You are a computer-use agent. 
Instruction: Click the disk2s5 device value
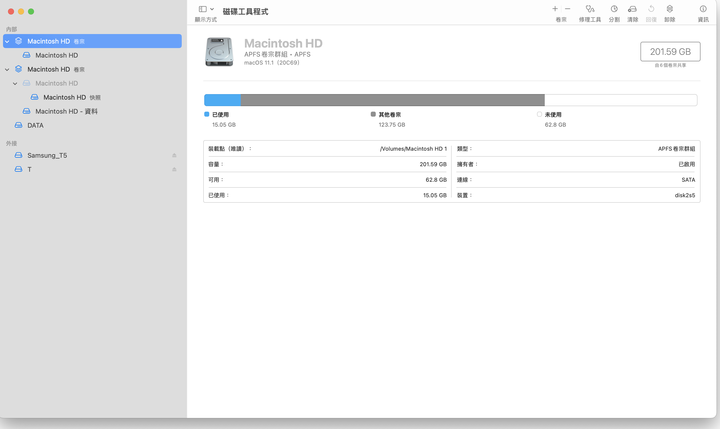point(685,195)
